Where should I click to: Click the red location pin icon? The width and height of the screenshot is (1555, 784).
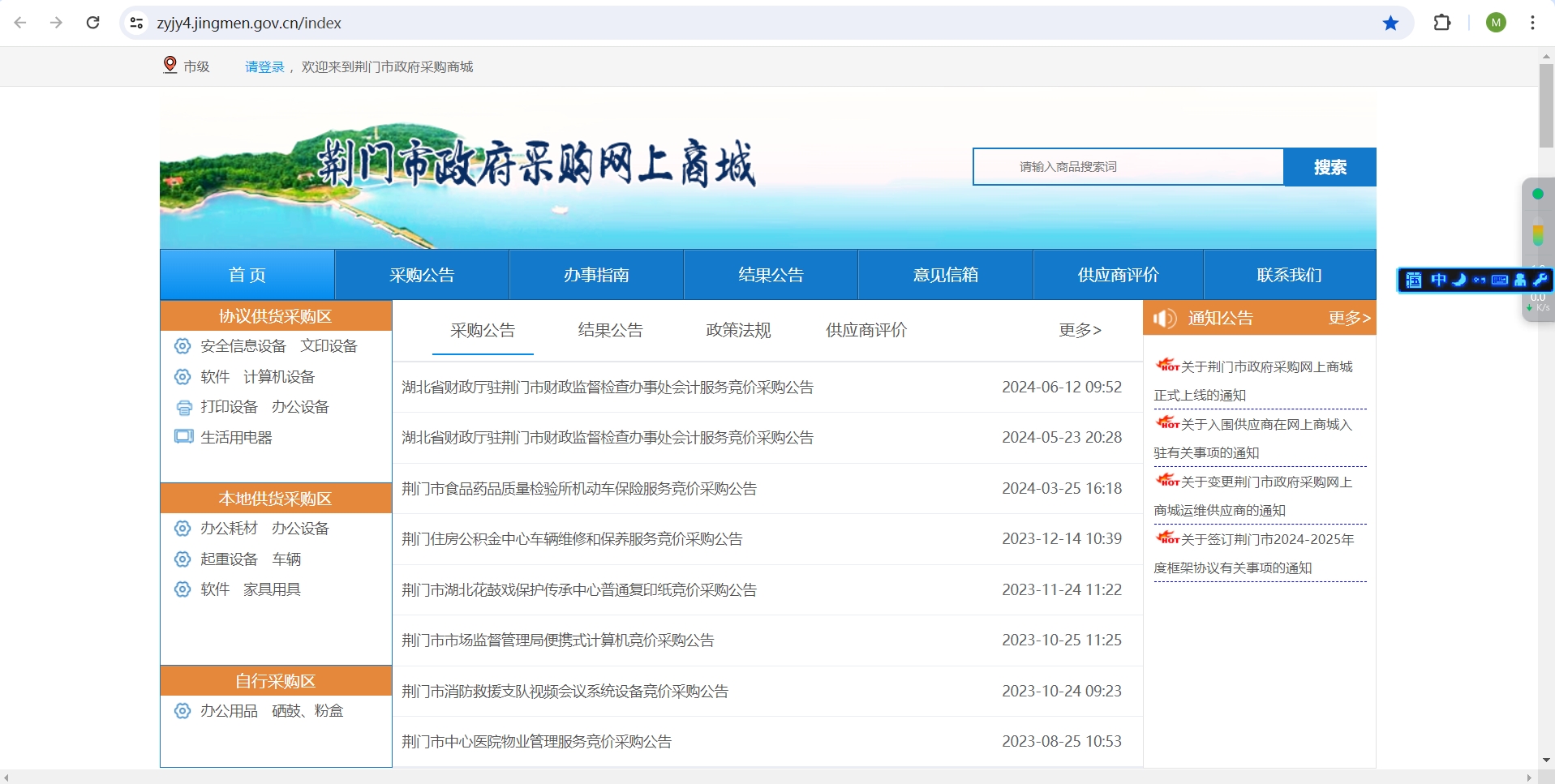pyautogui.click(x=170, y=65)
